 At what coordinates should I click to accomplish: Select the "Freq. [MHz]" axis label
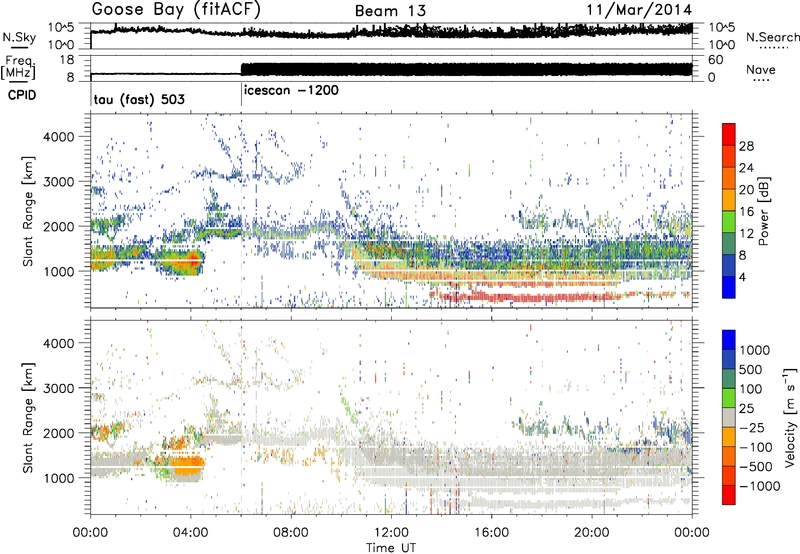[20, 67]
